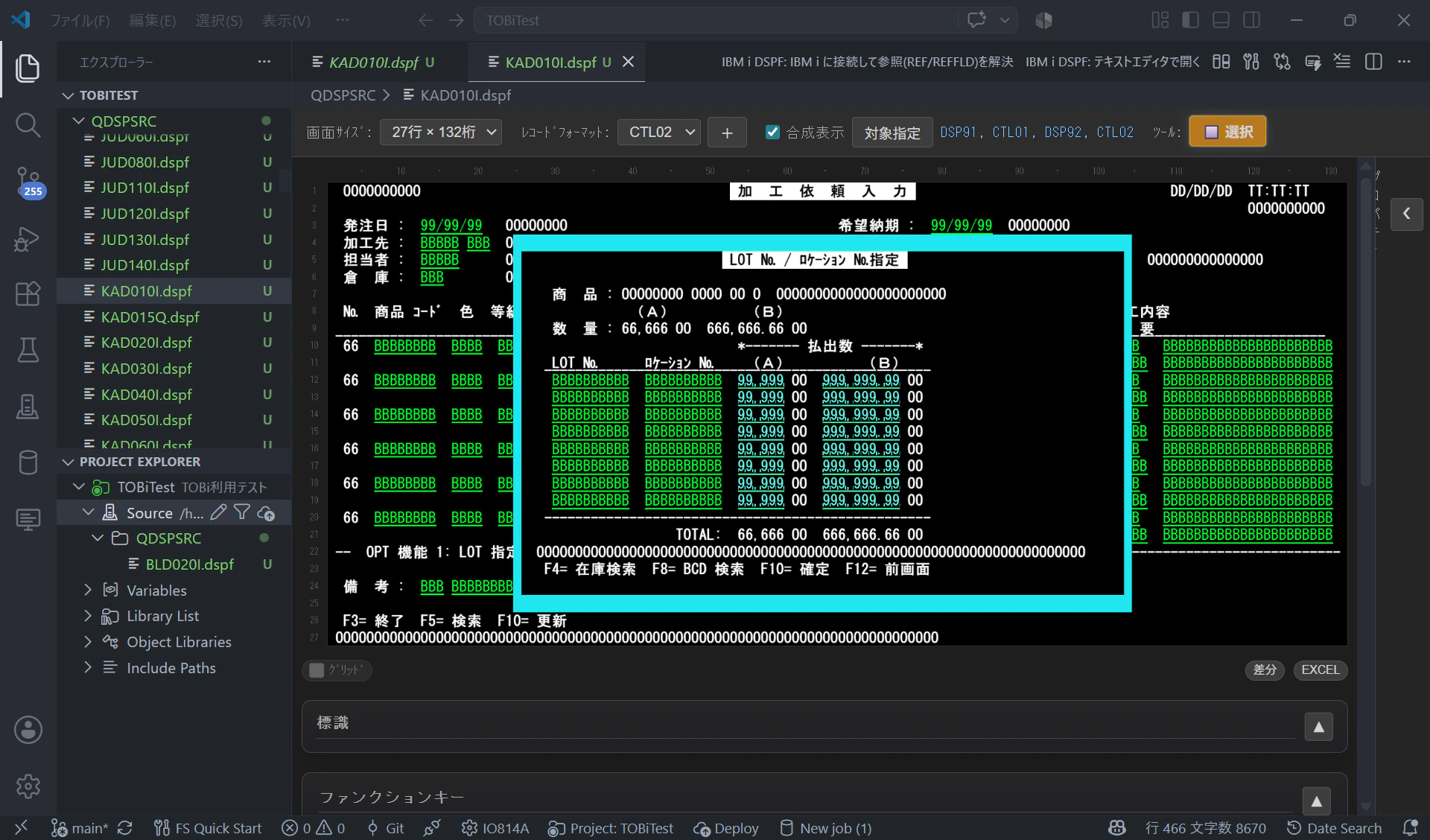Click Deploy in the status bar

pos(726,828)
